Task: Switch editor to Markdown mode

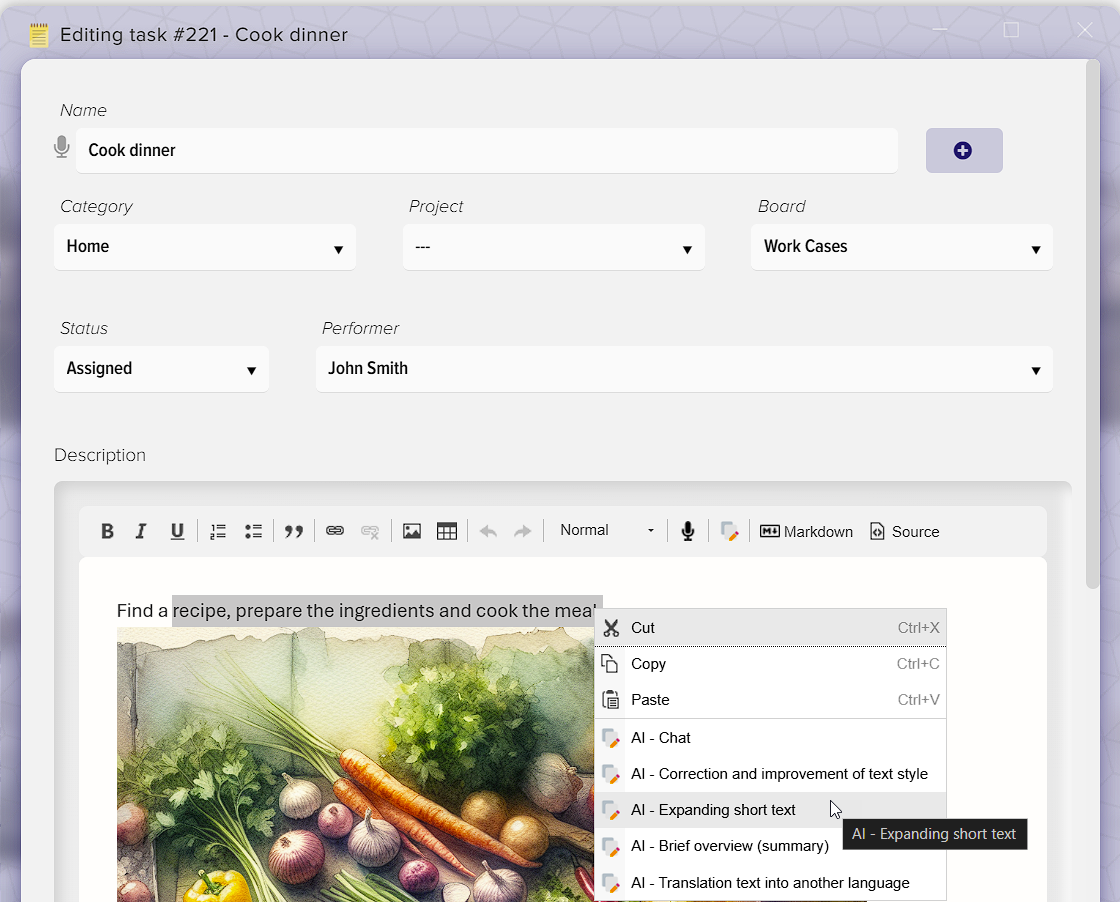Action: (x=806, y=531)
